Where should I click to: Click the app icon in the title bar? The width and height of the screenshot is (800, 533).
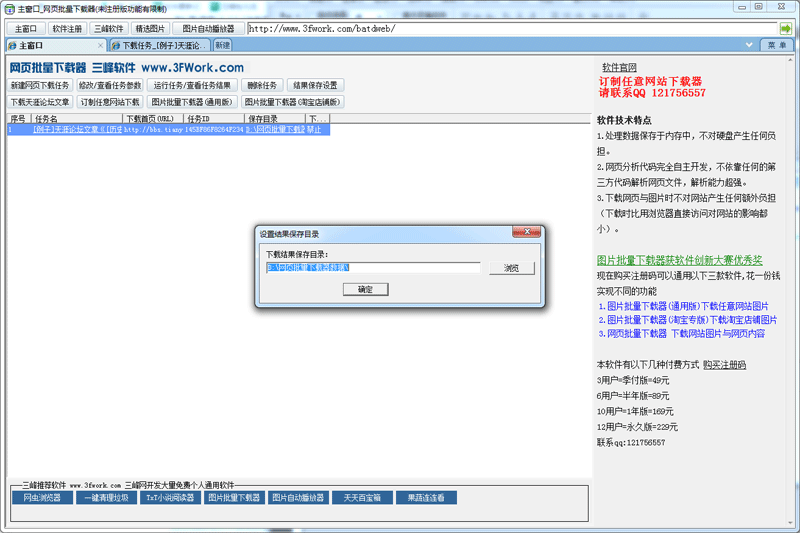coord(9,9)
